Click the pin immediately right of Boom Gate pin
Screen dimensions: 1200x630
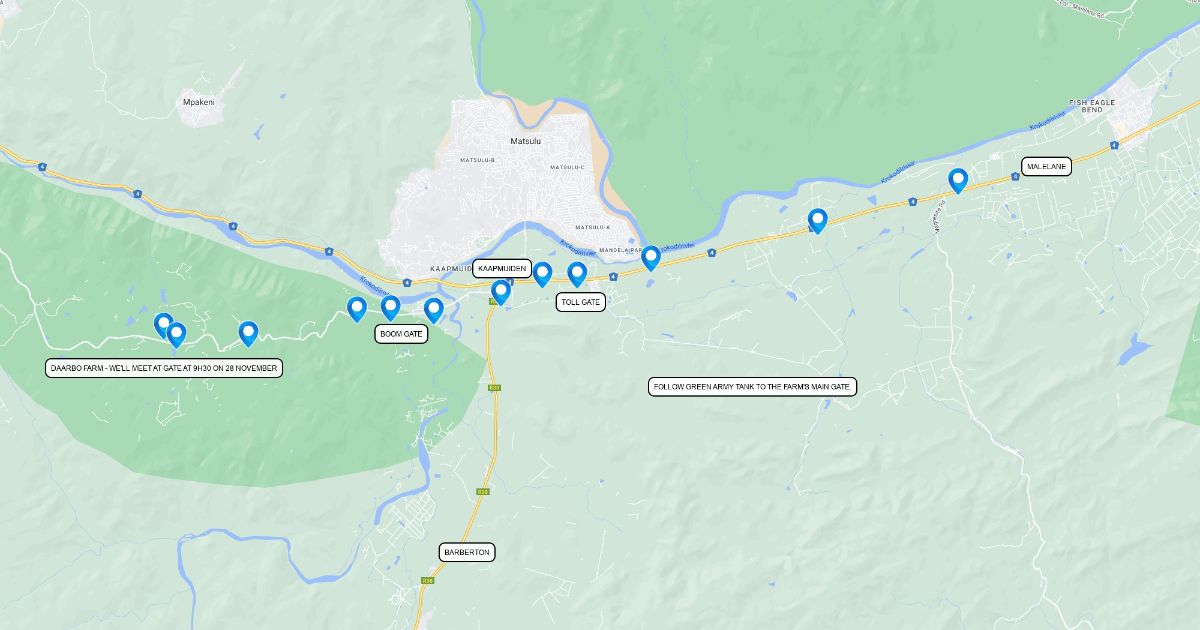(434, 310)
